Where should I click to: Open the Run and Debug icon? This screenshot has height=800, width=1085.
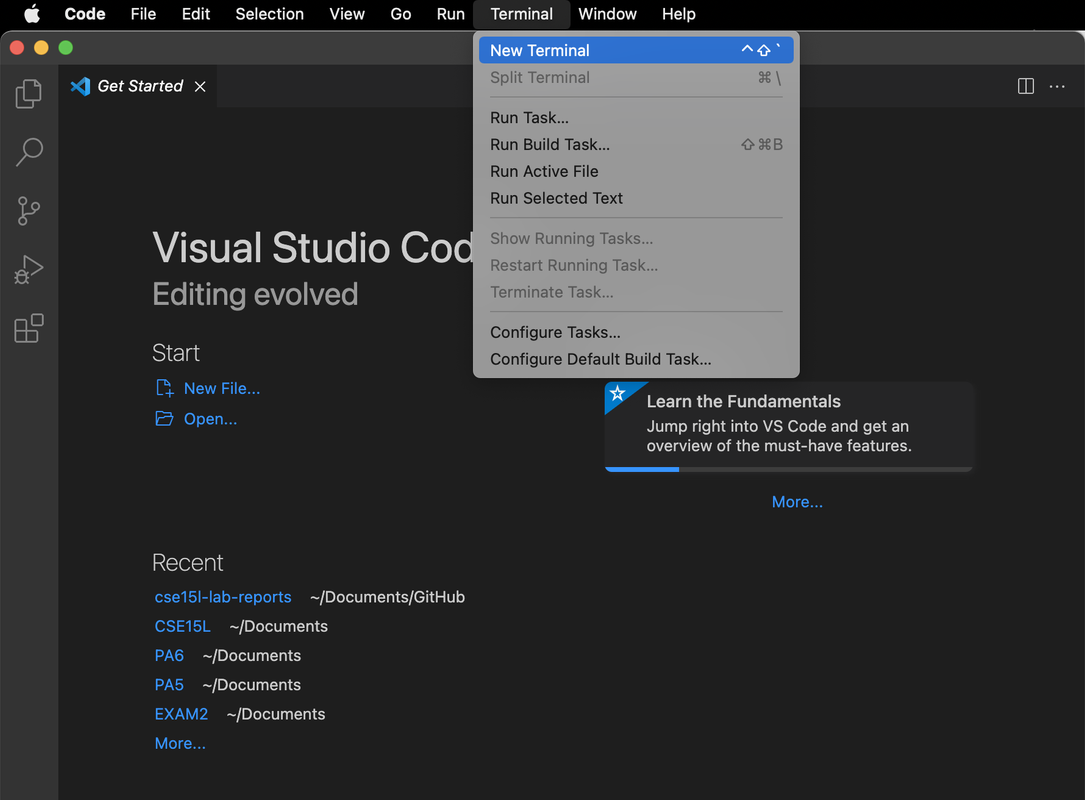(29, 270)
